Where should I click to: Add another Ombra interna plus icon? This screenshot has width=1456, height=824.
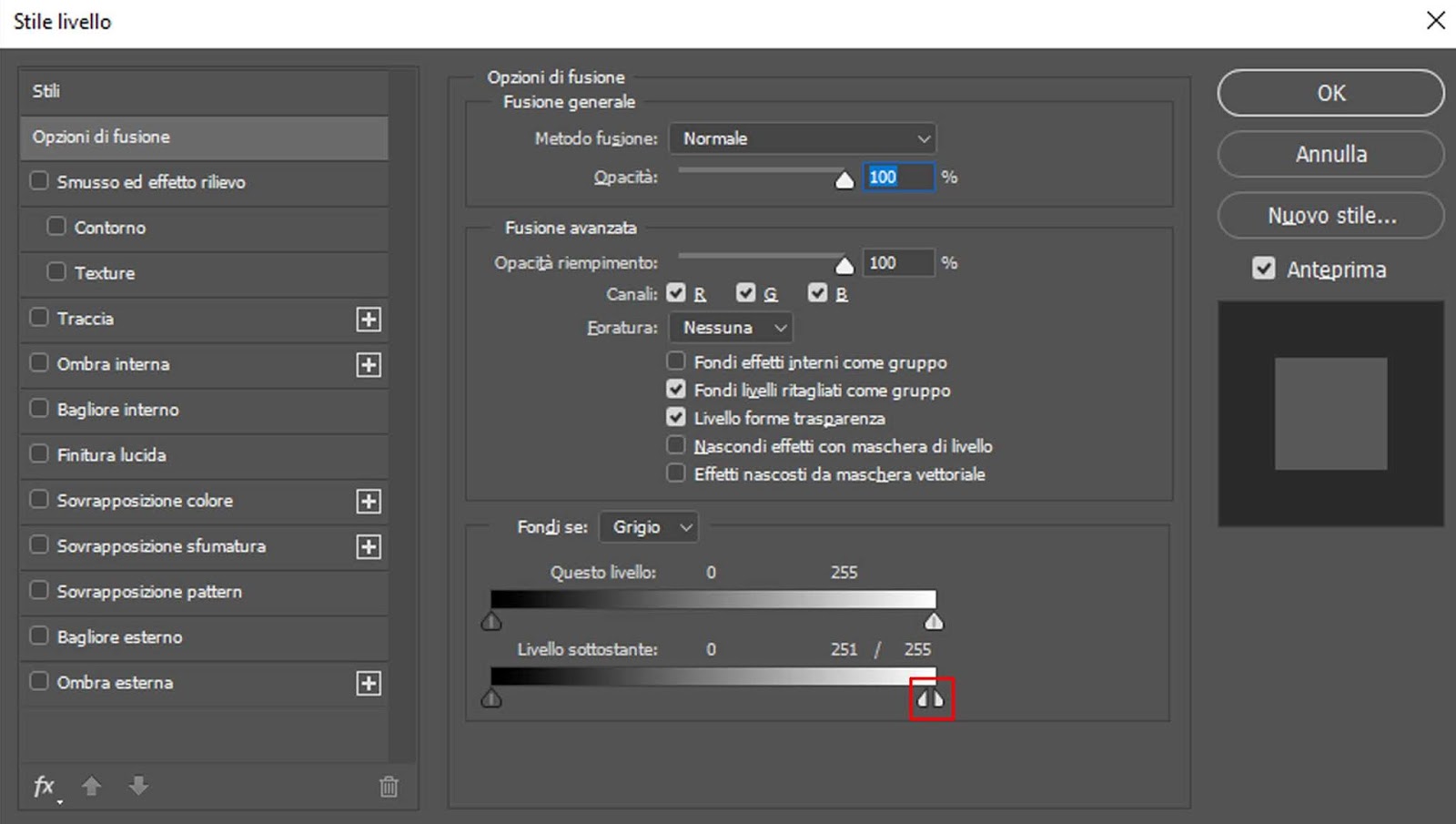point(369,365)
